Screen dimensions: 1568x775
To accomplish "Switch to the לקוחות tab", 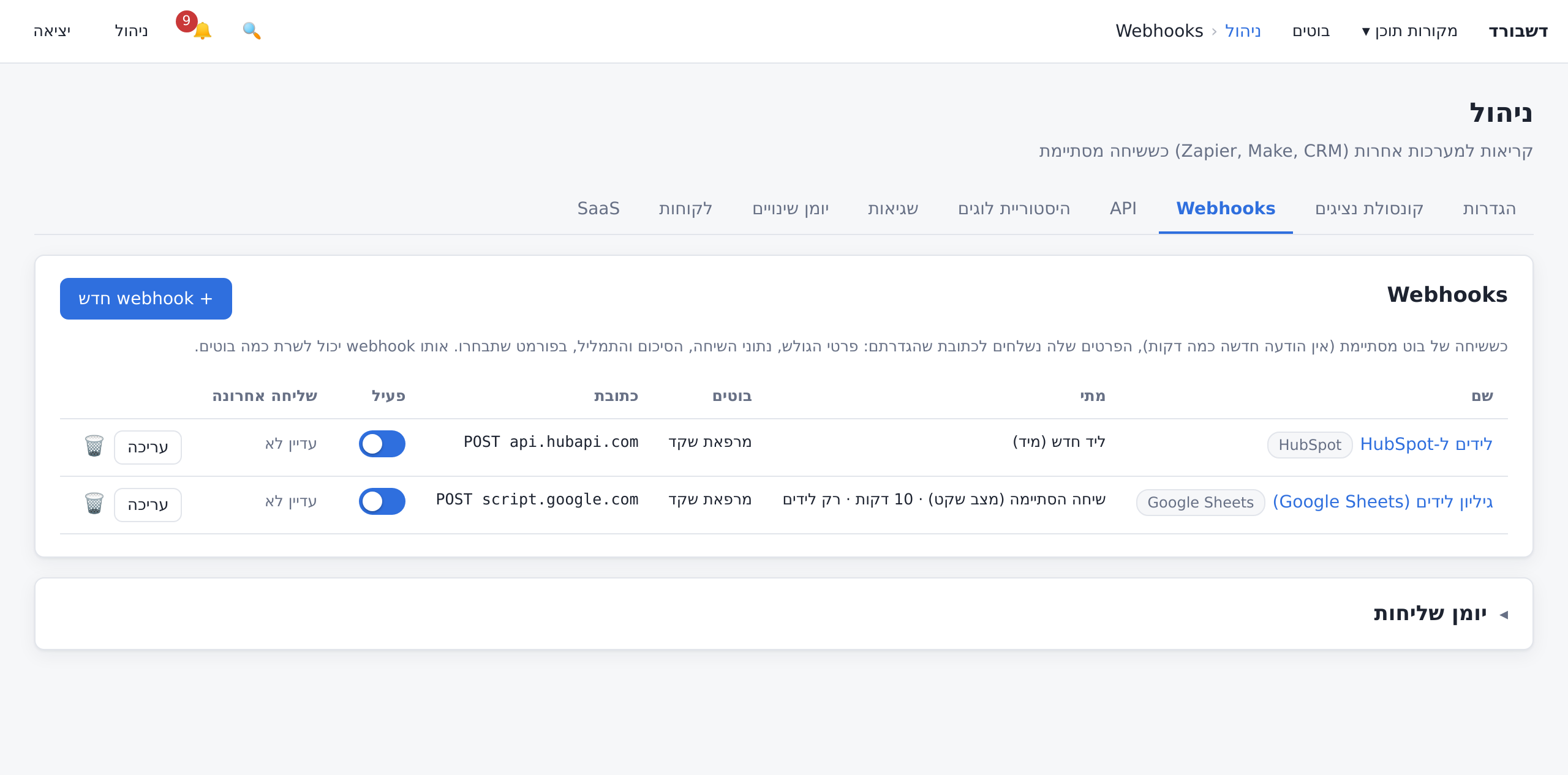I will pos(685,209).
